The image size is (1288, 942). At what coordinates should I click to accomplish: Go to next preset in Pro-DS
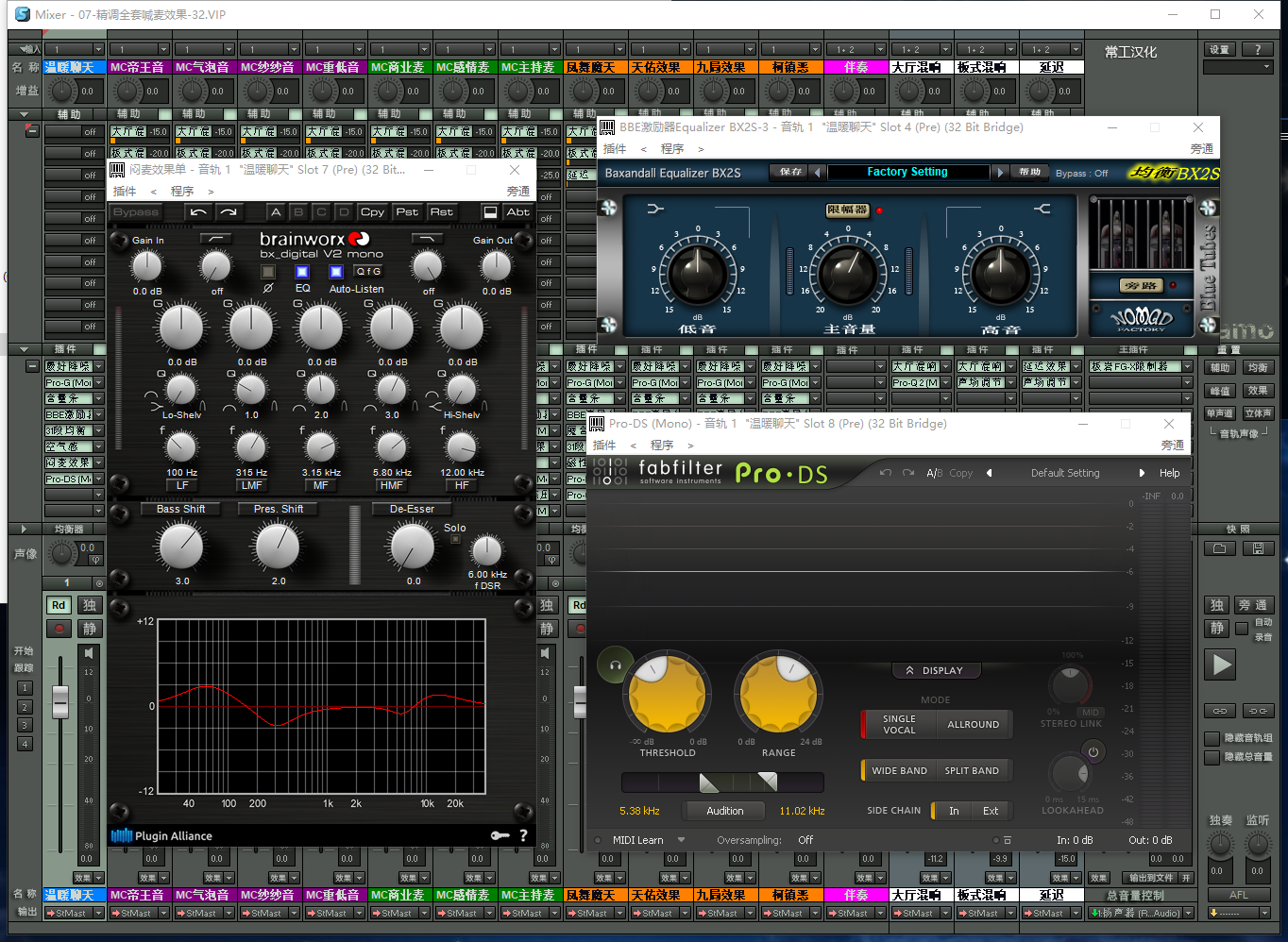pos(1142,473)
